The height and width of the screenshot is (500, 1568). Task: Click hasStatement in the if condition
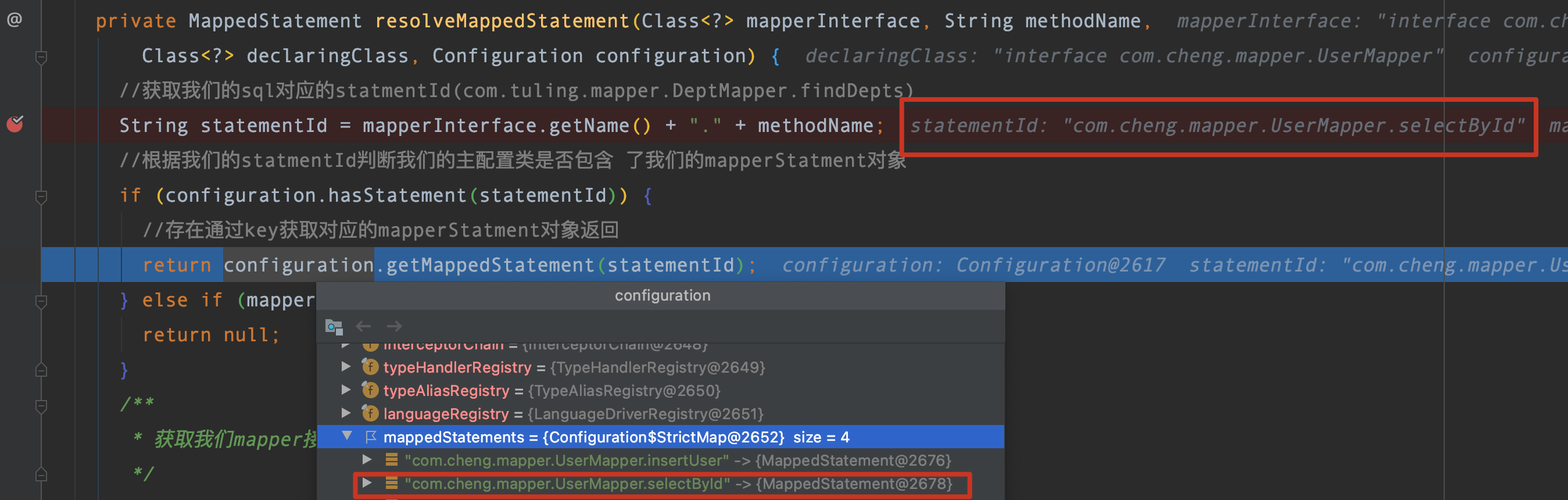tap(397, 195)
